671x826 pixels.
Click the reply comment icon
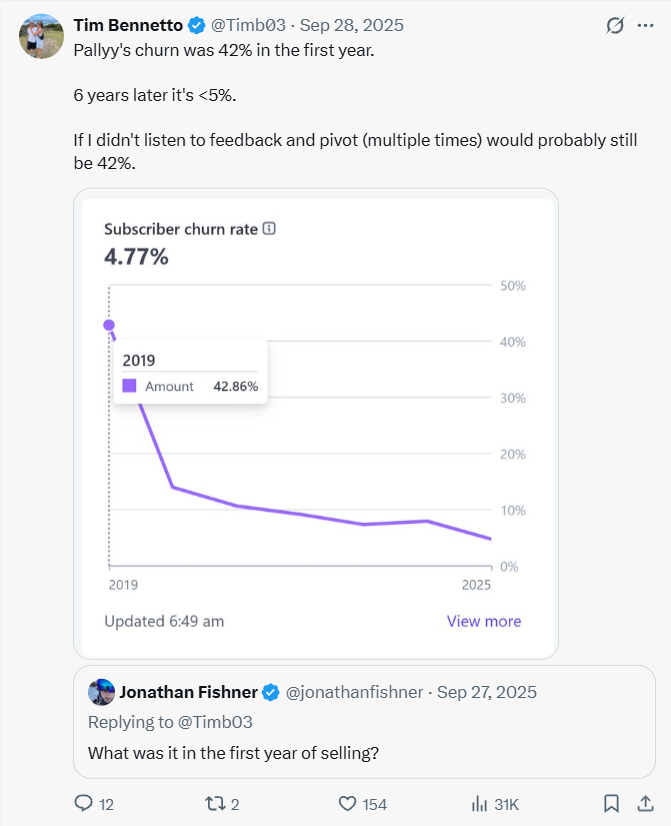coord(84,803)
